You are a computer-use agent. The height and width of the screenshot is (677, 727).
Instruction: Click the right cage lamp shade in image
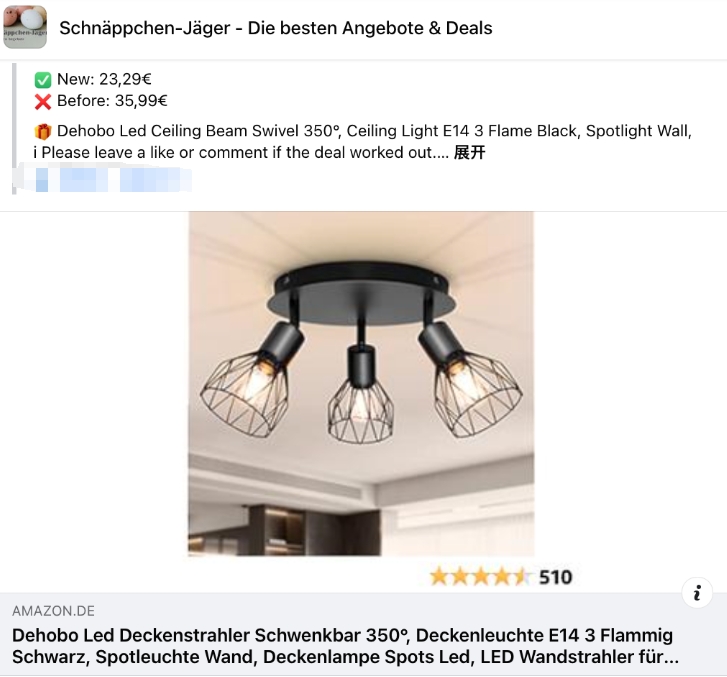pos(478,394)
